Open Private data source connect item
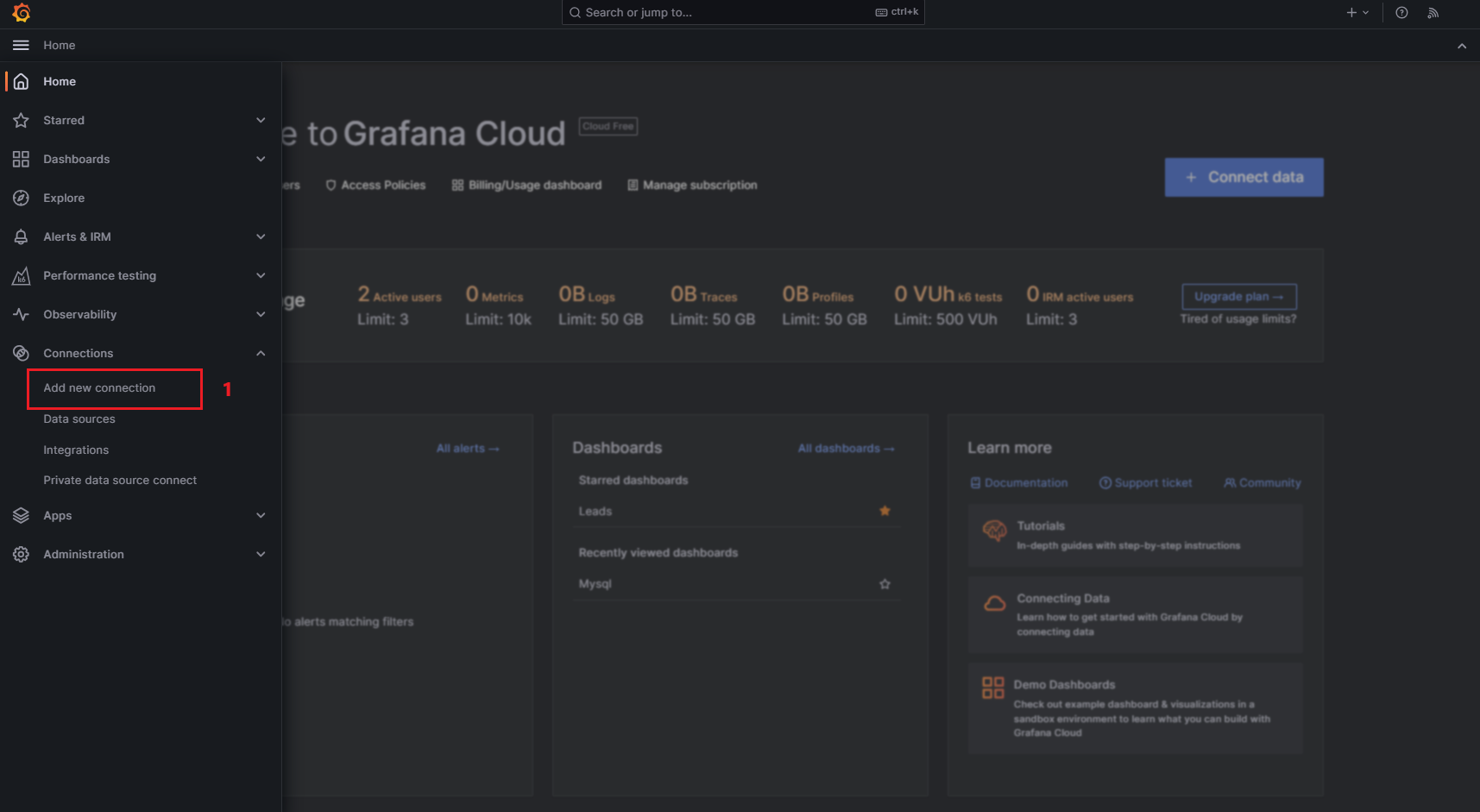 [x=120, y=481]
